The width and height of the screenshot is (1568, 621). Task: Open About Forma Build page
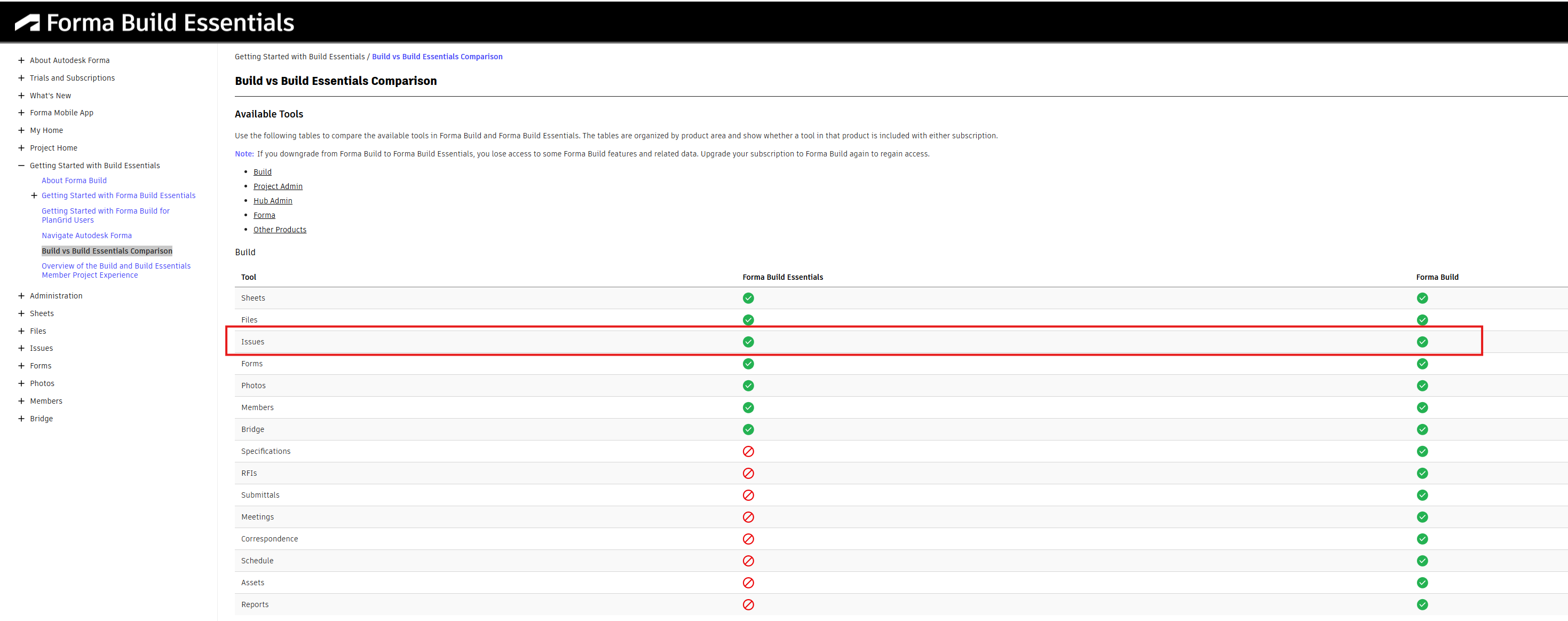pos(74,180)
